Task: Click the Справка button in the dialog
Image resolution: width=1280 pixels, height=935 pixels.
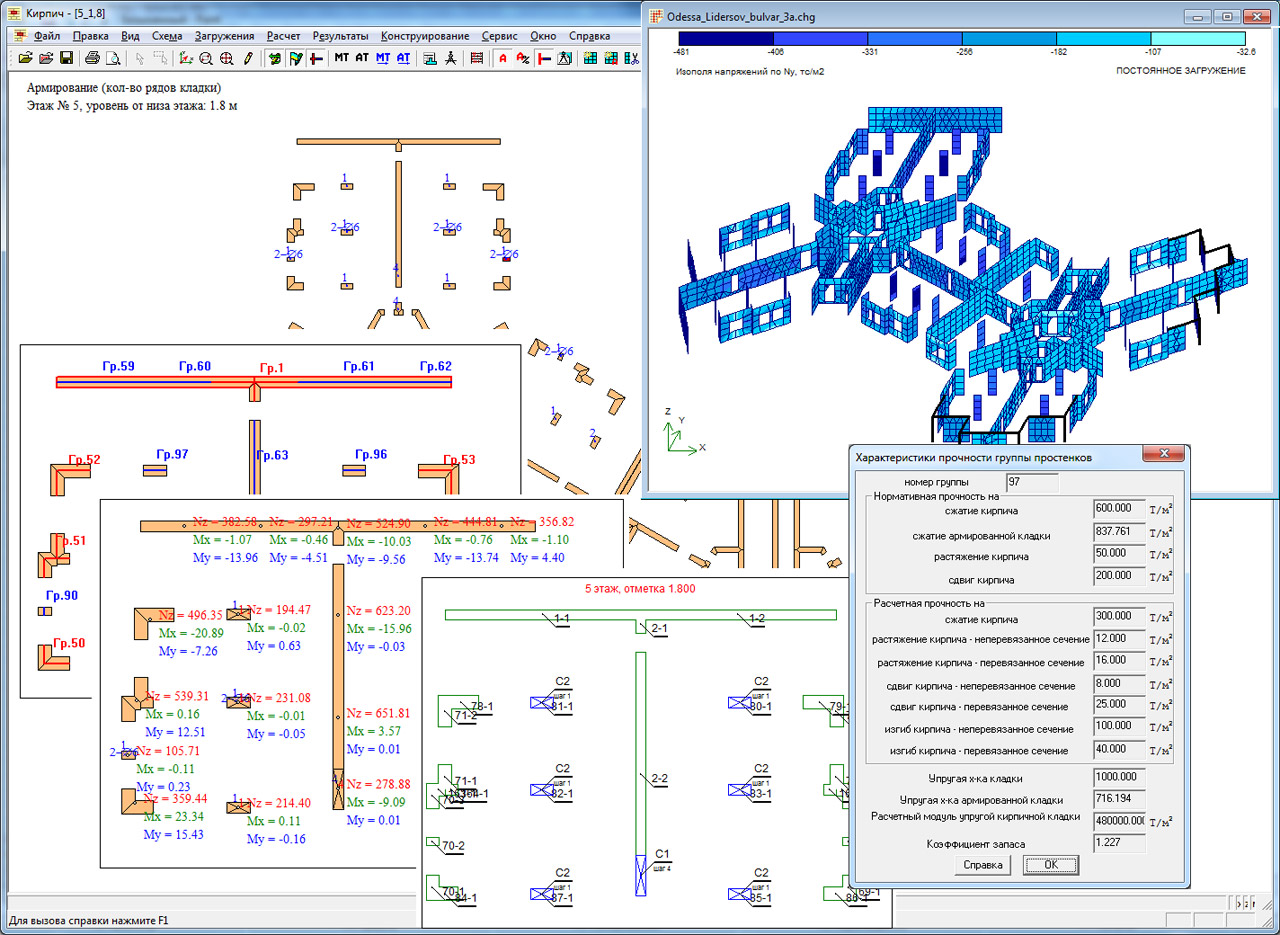Action: (981, 865)
